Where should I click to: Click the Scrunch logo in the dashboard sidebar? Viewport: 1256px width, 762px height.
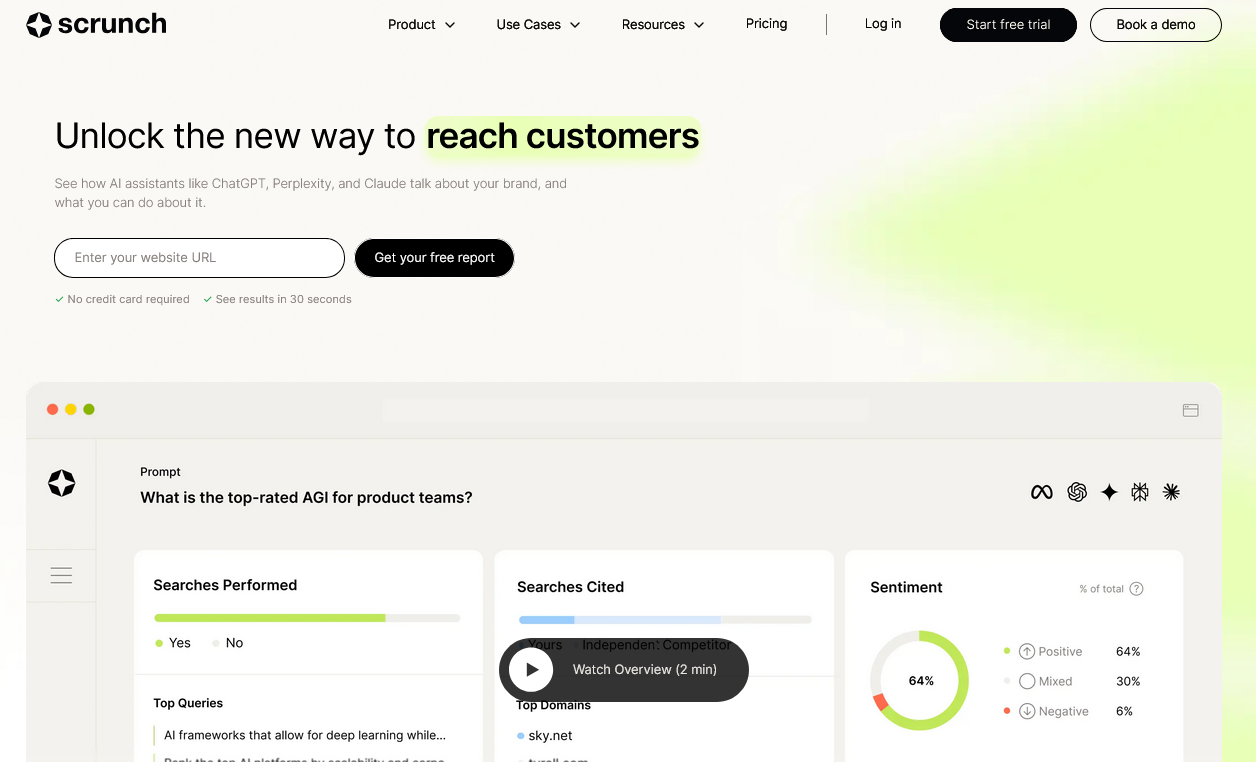61,483
